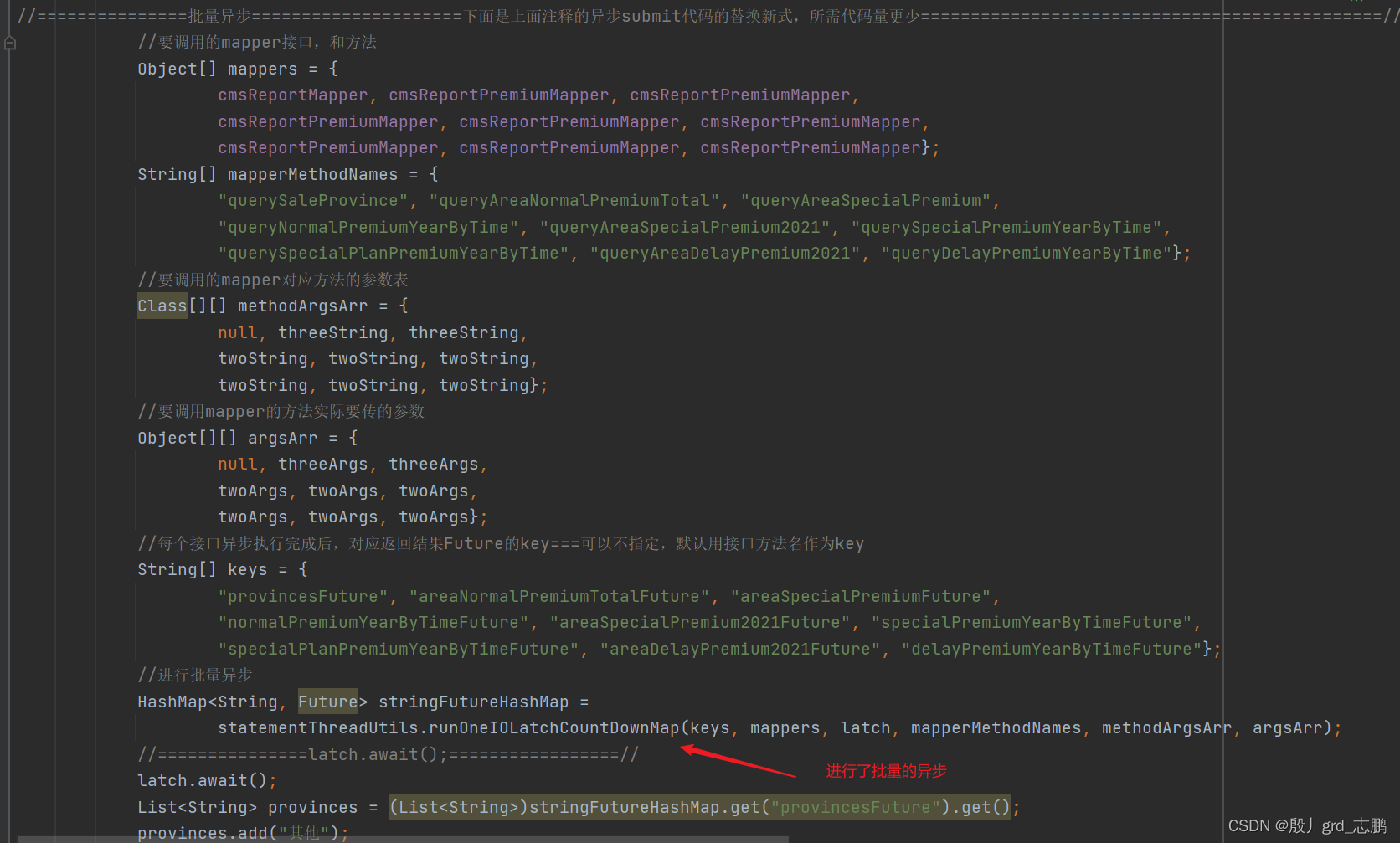Image resolution: width=1400 pixels, height=843 pixels.
Task: Click the "specialPlanPremiumYearByTimeFuture" string
Action: click(399, 649)
